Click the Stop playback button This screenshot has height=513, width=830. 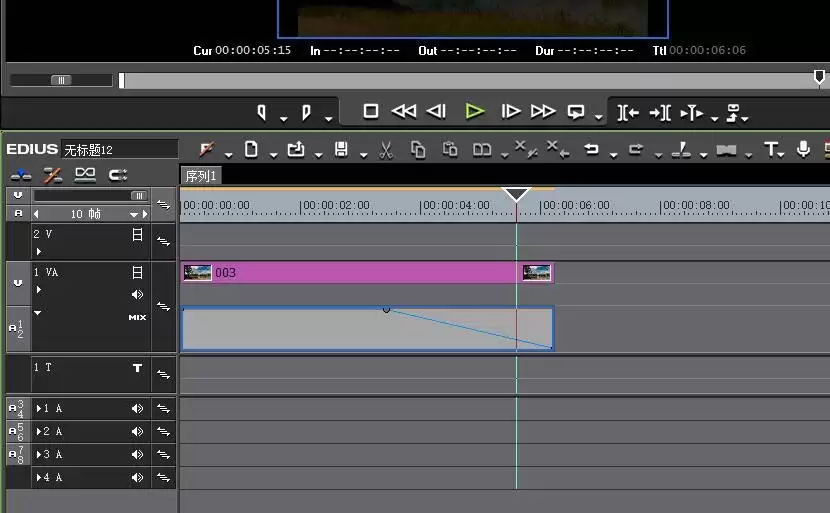[x=371, y=112]
